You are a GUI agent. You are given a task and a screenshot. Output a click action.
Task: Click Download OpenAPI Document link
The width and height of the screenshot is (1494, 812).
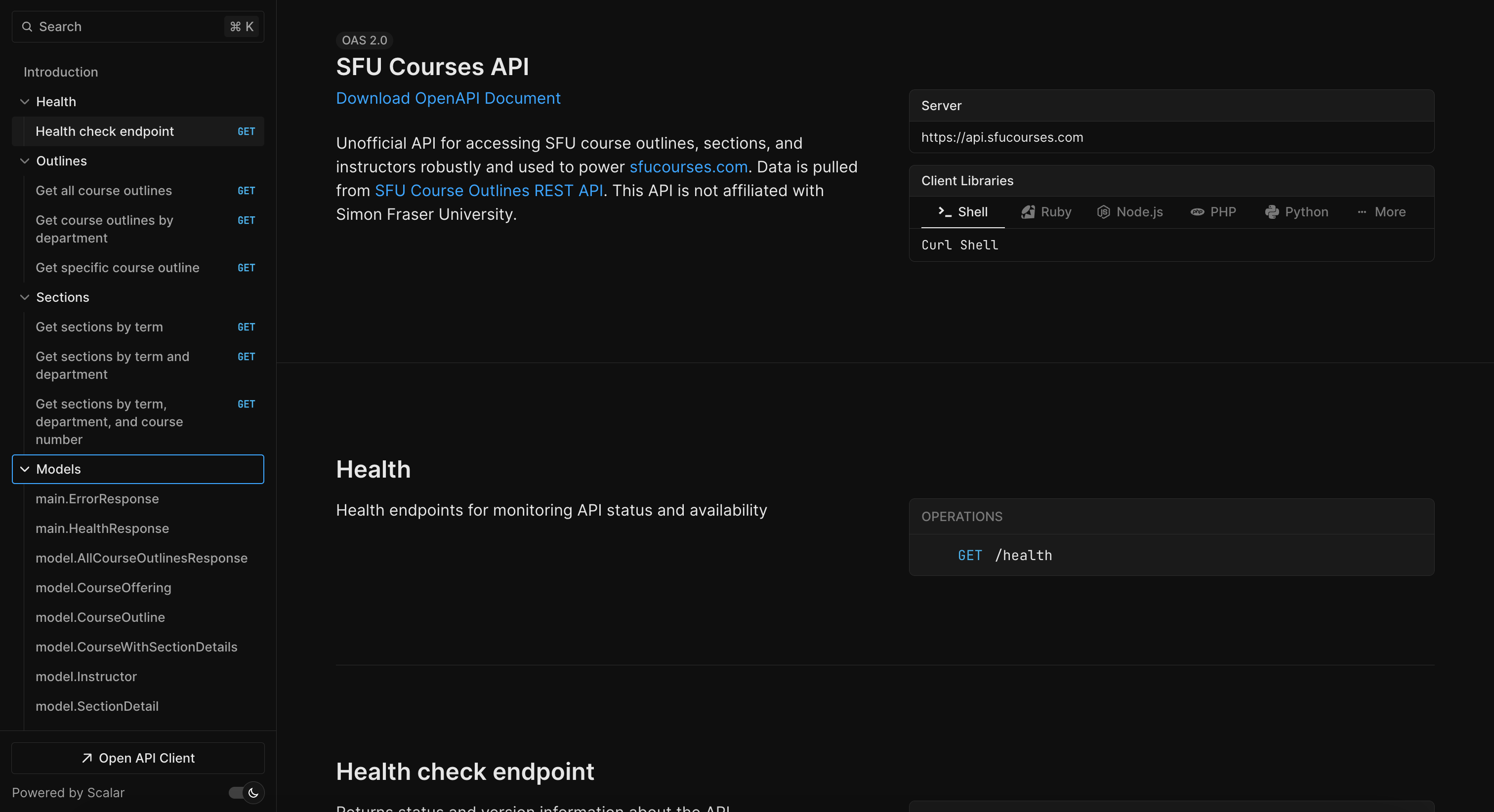448,98
